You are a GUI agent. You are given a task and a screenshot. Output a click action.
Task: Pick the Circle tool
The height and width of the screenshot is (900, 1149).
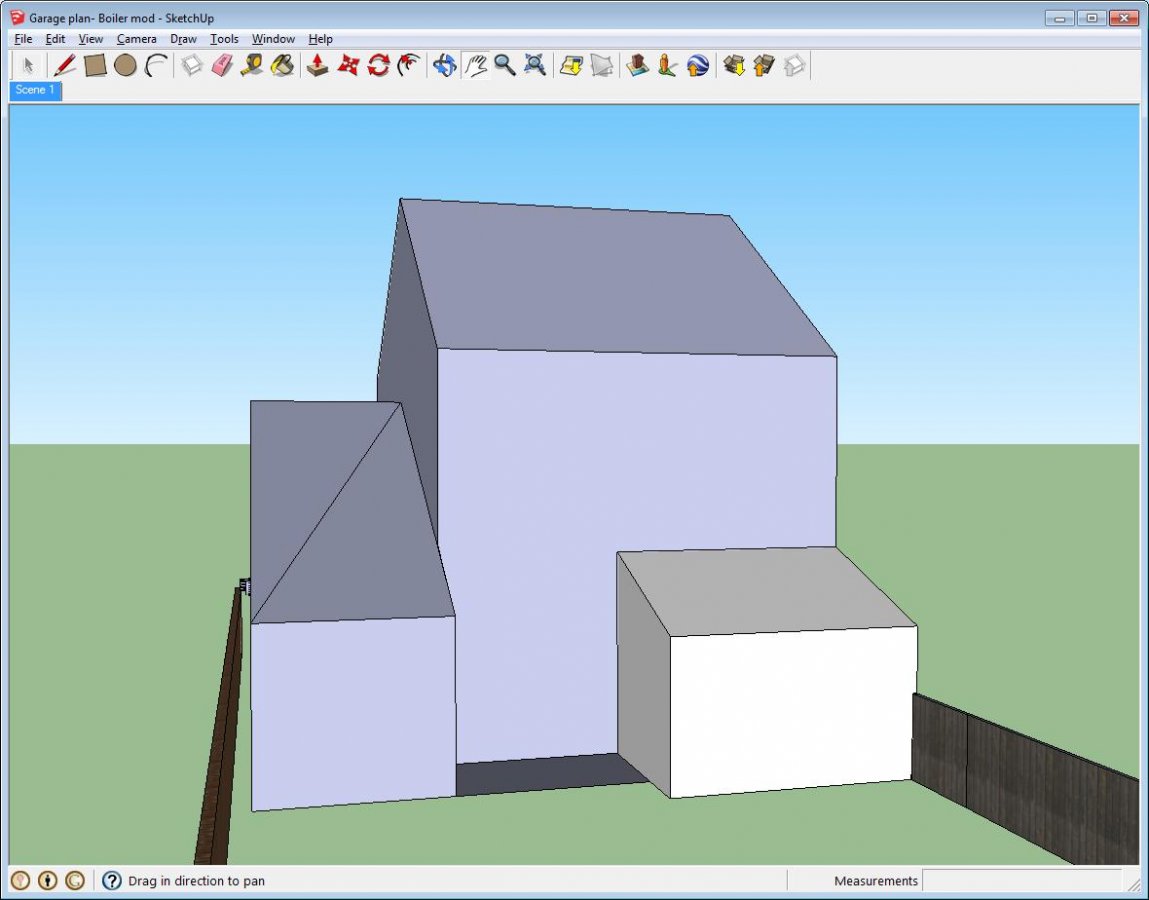point(125,66)
